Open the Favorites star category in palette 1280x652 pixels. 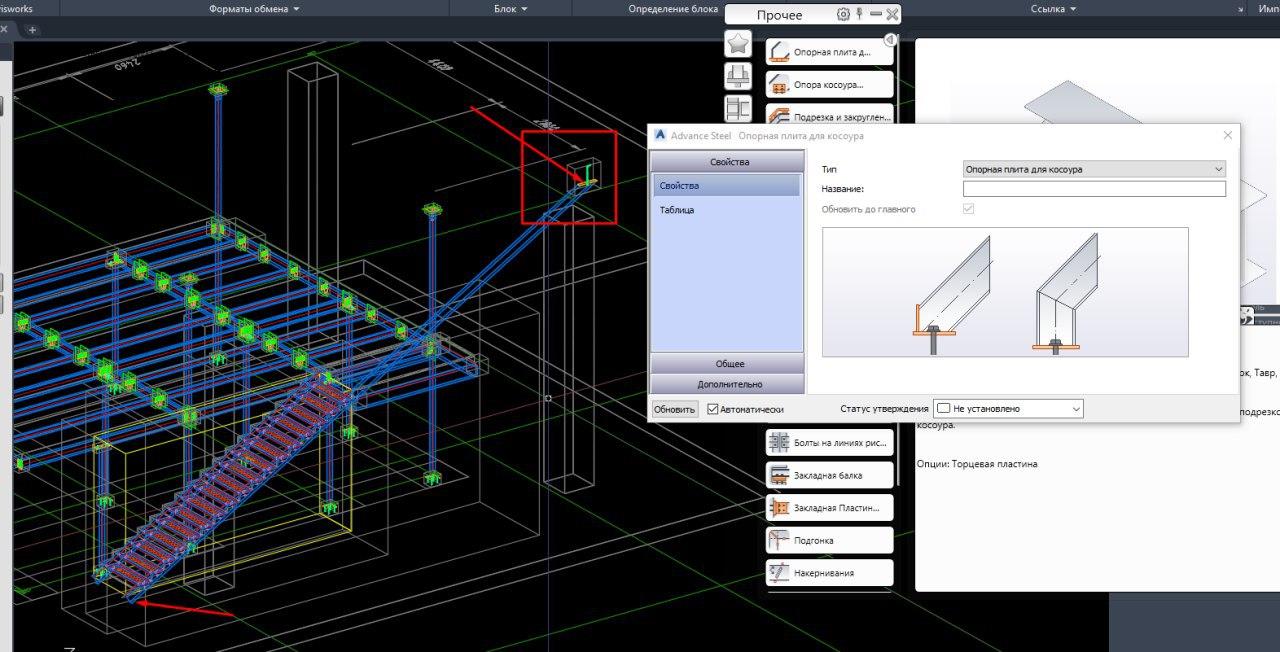click(x=738, y=43)
